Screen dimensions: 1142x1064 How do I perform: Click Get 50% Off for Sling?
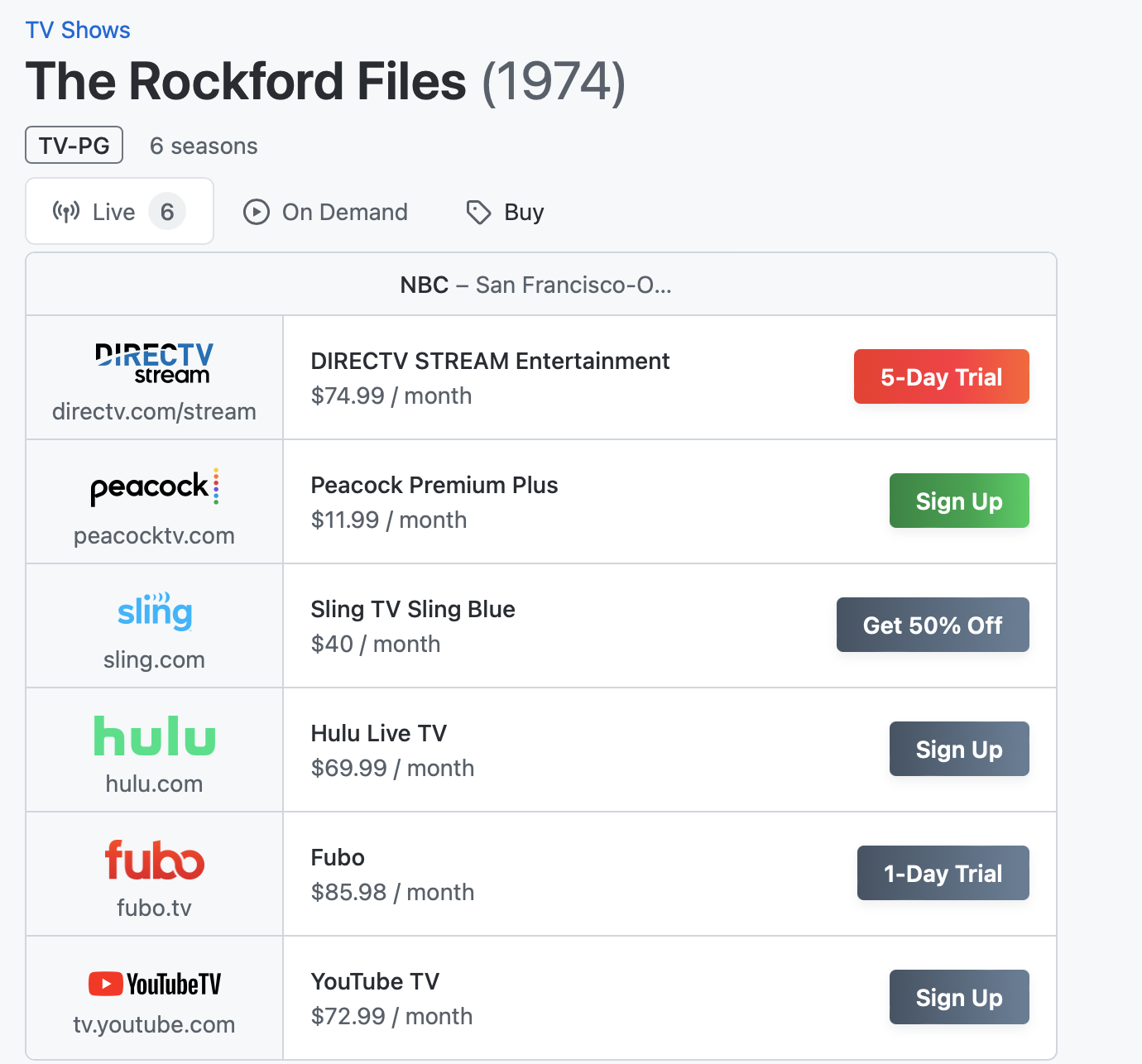[933, 625]
